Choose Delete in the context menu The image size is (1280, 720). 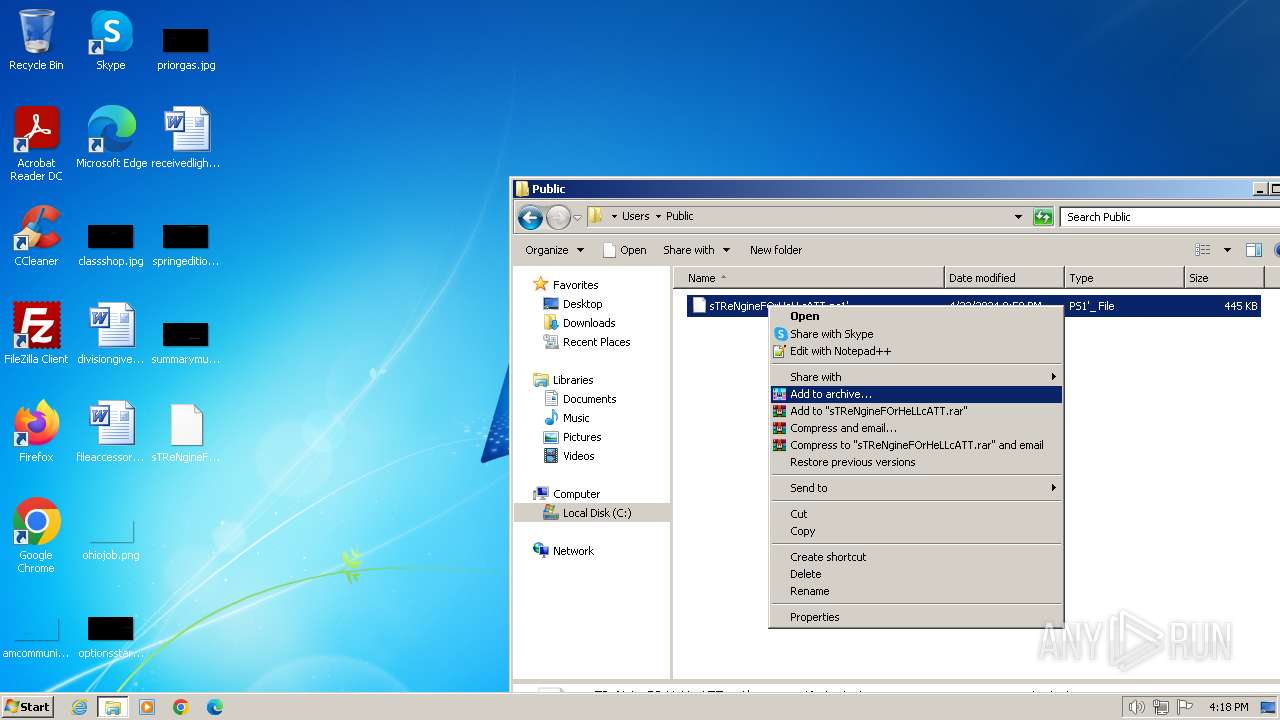pyautogui.click(x=915, y=574)
